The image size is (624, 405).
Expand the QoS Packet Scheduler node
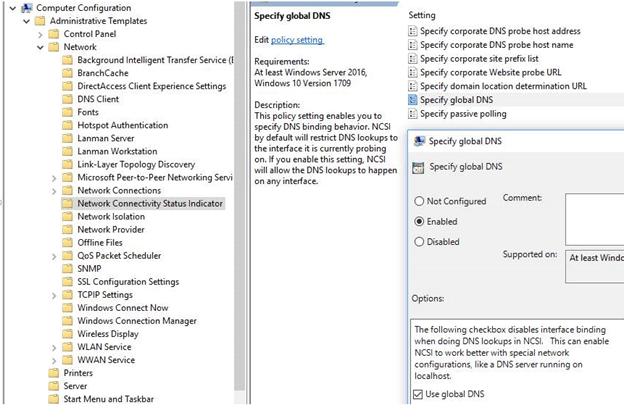tap(54, 257)
